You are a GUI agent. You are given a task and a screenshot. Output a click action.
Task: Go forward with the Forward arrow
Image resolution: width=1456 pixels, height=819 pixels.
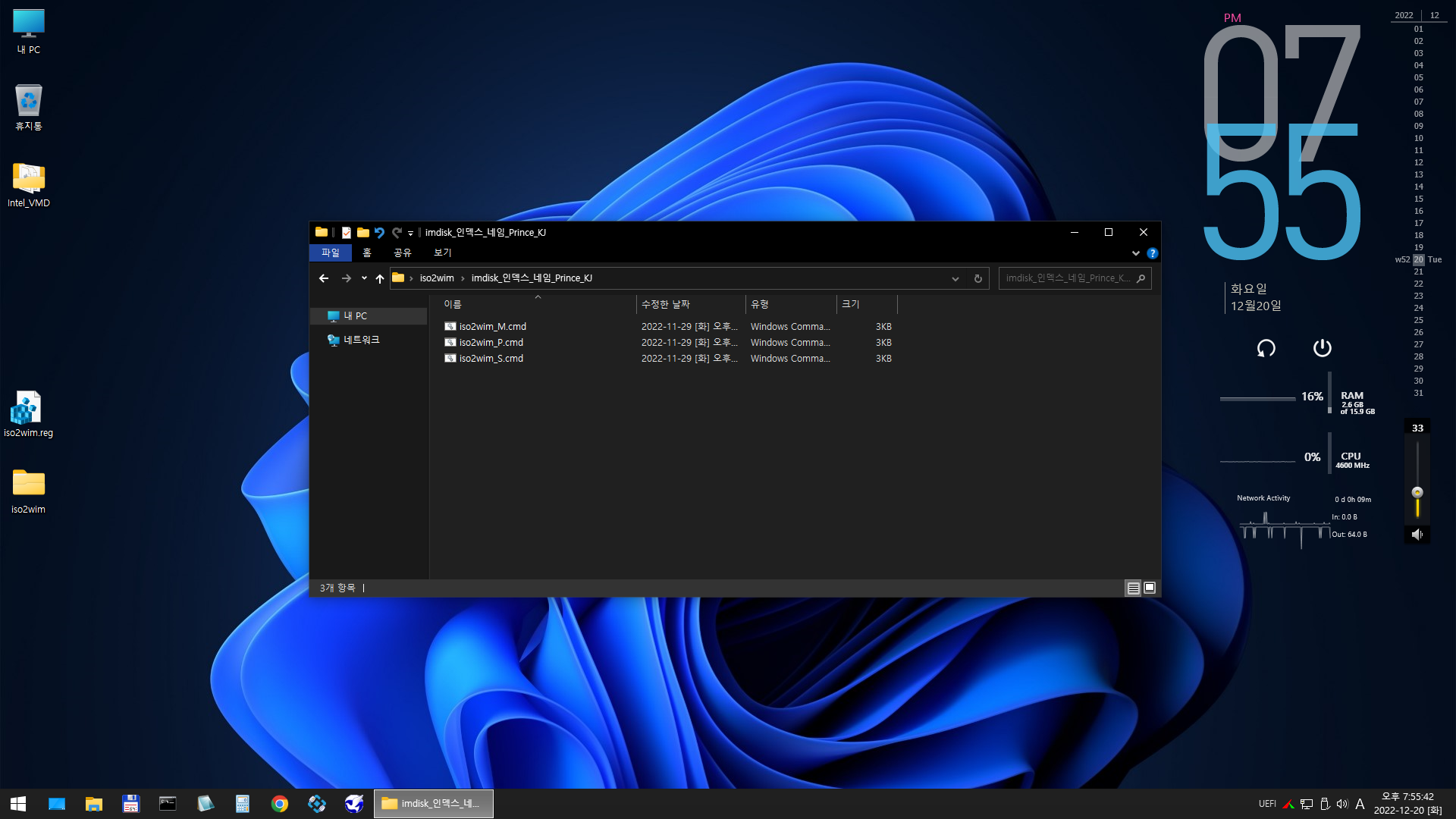tap(347, 278)
